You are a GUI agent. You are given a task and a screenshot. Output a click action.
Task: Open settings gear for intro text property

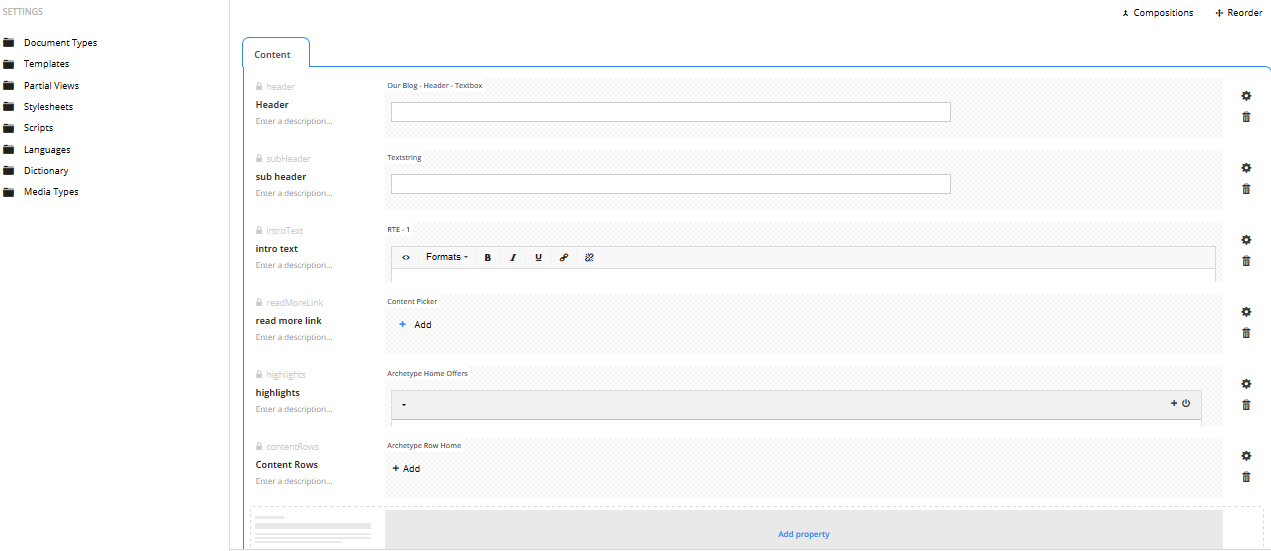(x=1246, y=240)
